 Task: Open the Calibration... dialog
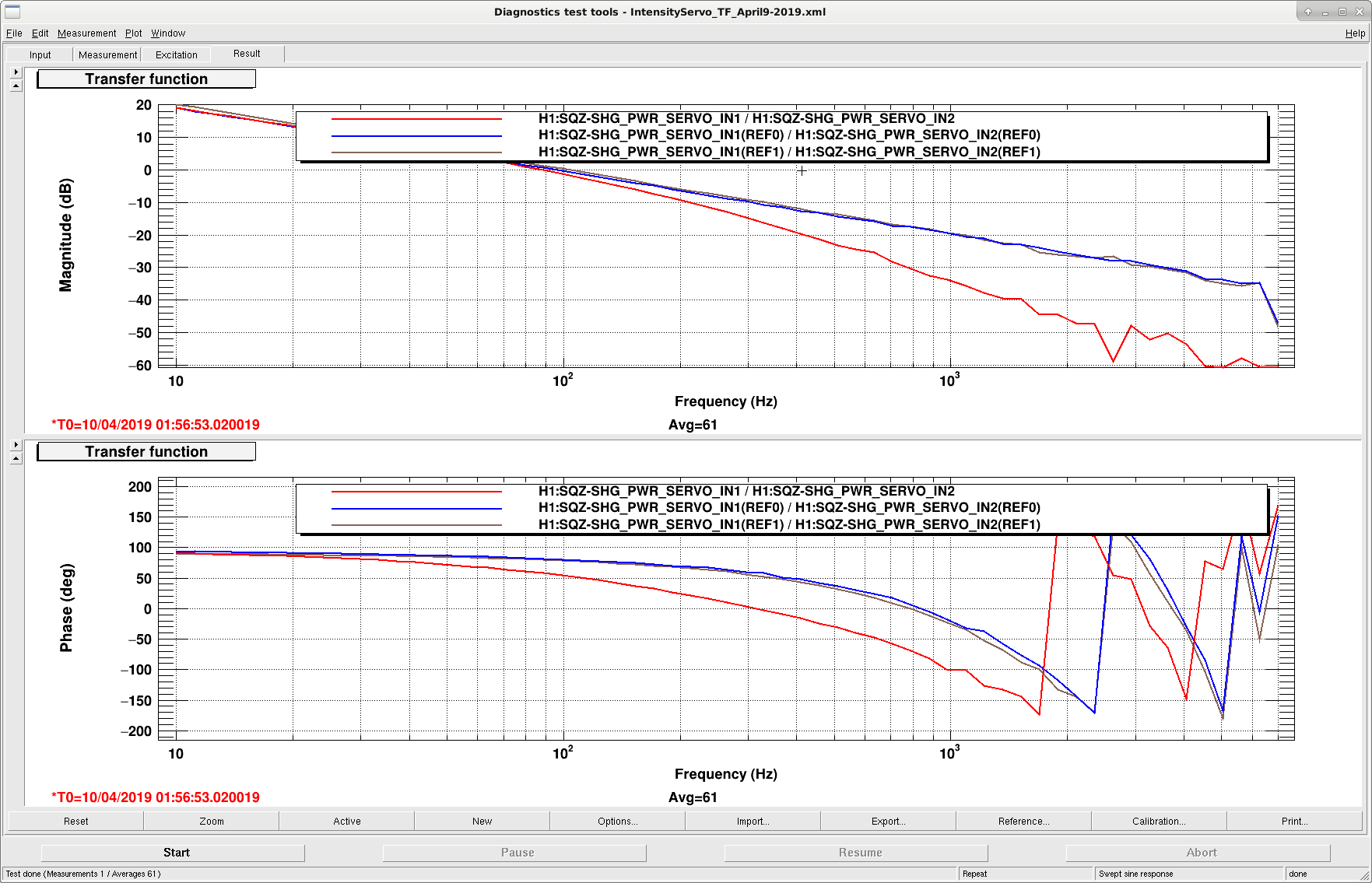tap(1159, 821)
